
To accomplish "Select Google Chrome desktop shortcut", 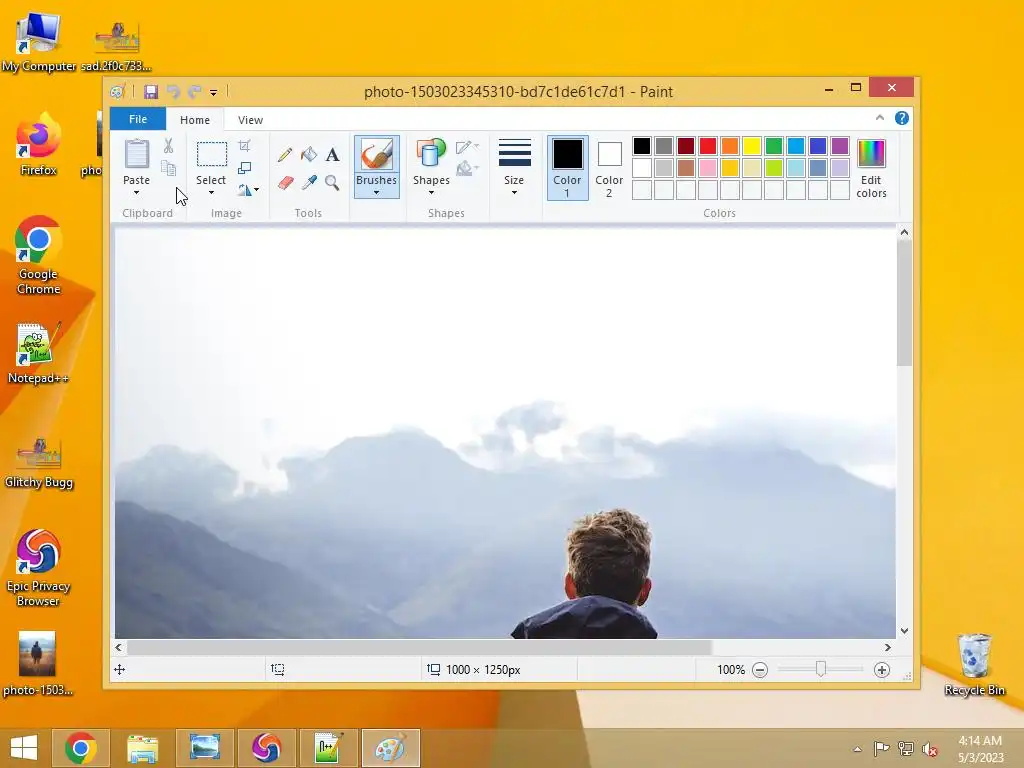I will 38,255.
